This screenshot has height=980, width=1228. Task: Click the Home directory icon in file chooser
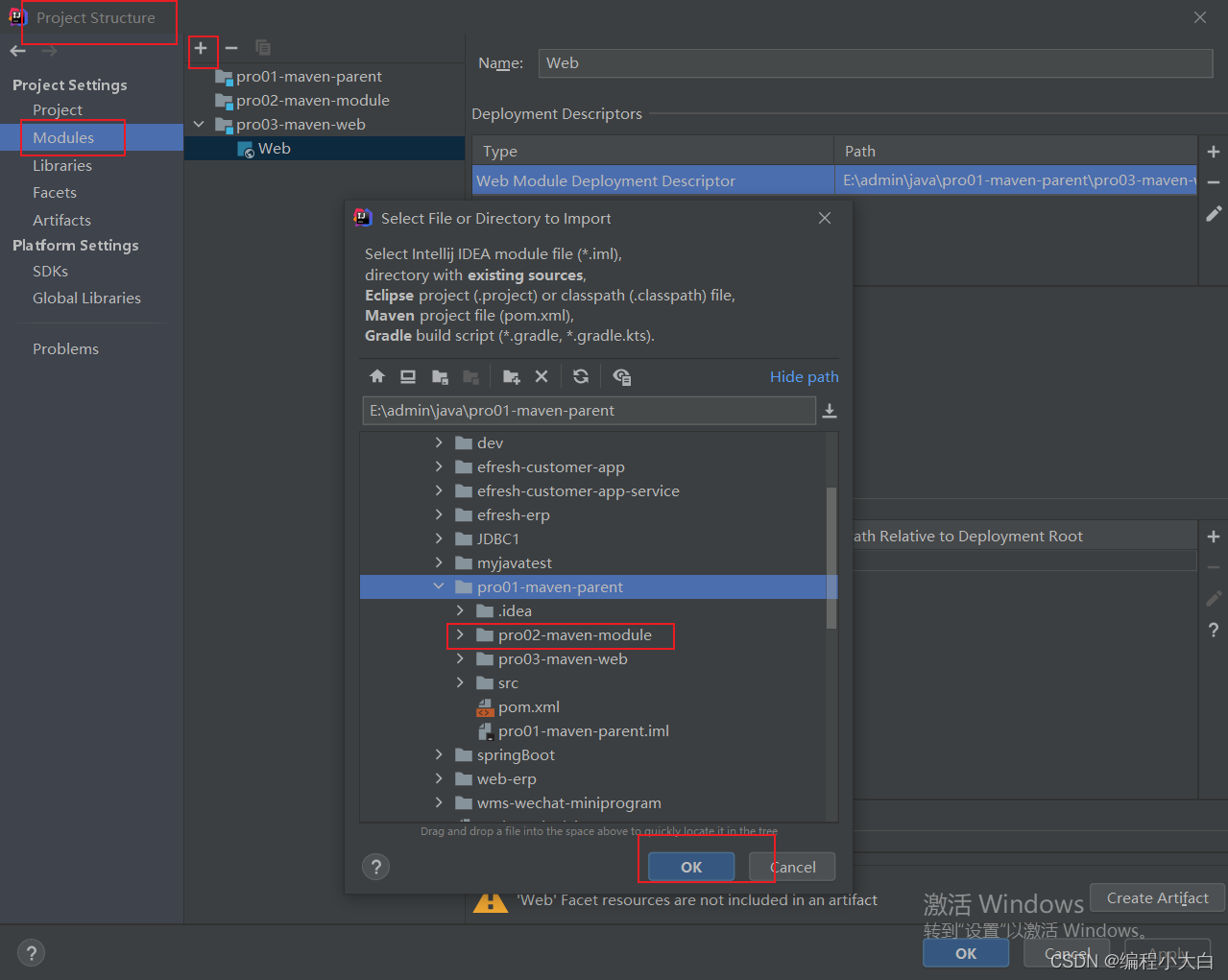(x=377, y=376)
